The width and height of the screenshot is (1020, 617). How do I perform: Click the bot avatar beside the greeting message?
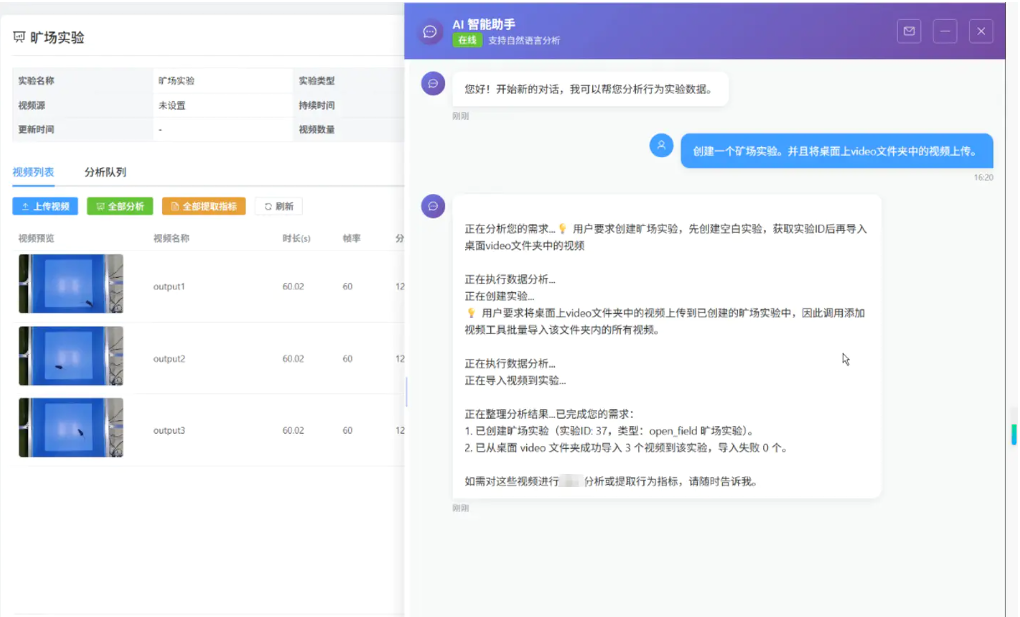point(433,83)
